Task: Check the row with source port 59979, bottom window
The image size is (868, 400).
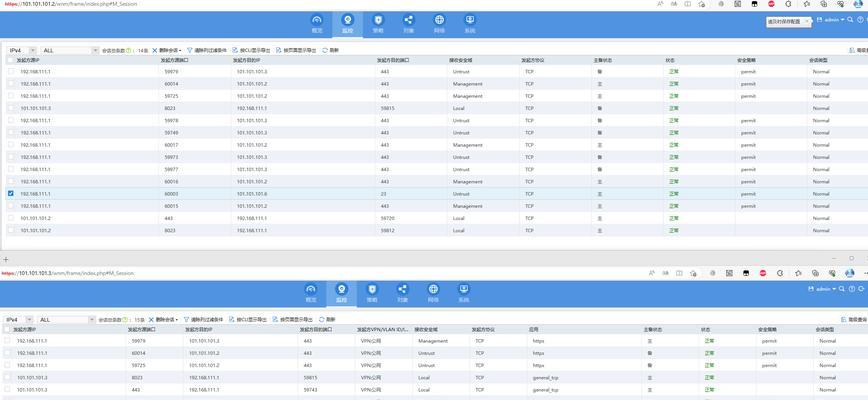Action: coord(7,341)
